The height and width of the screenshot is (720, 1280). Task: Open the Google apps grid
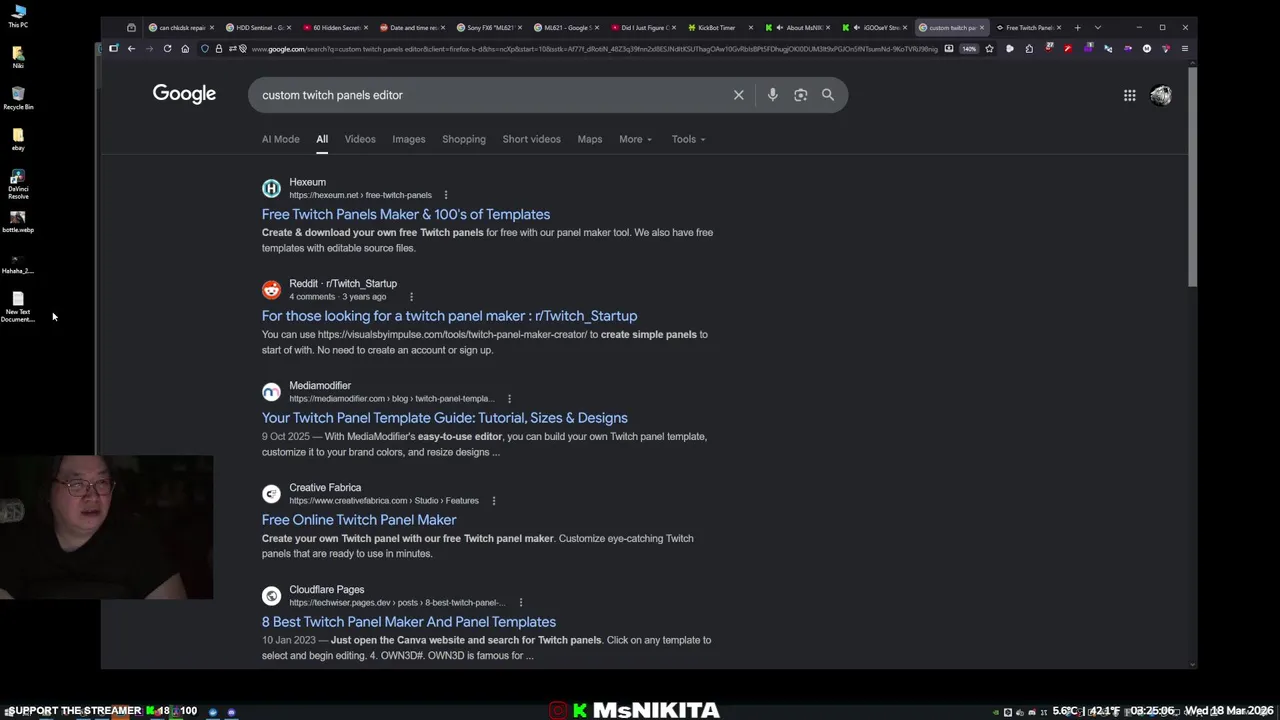click(x=1129, y=95)
